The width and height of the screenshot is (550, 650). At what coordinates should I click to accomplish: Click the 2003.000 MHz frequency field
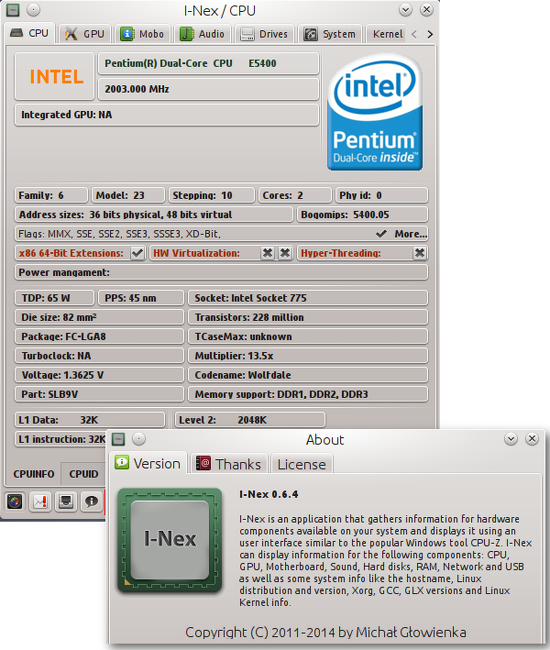click(x=208, y=89)
